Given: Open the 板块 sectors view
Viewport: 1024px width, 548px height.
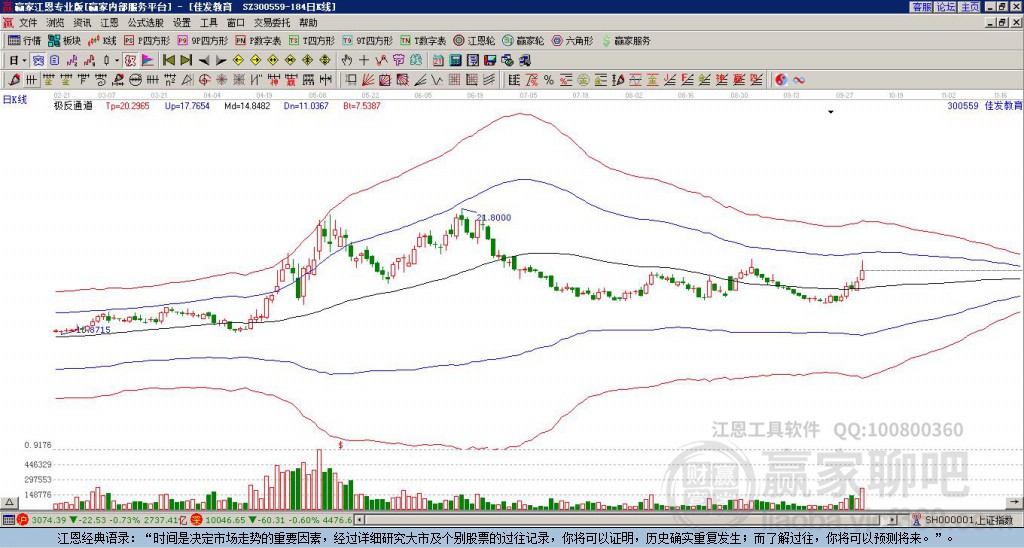Looking at the screenshot, I should [64, 40].
